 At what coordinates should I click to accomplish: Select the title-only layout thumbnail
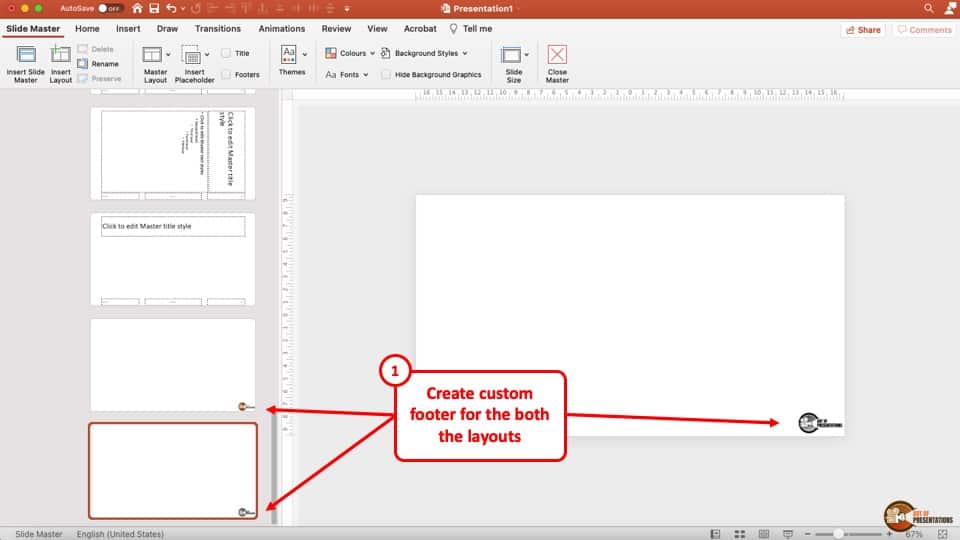pos(173,260)
